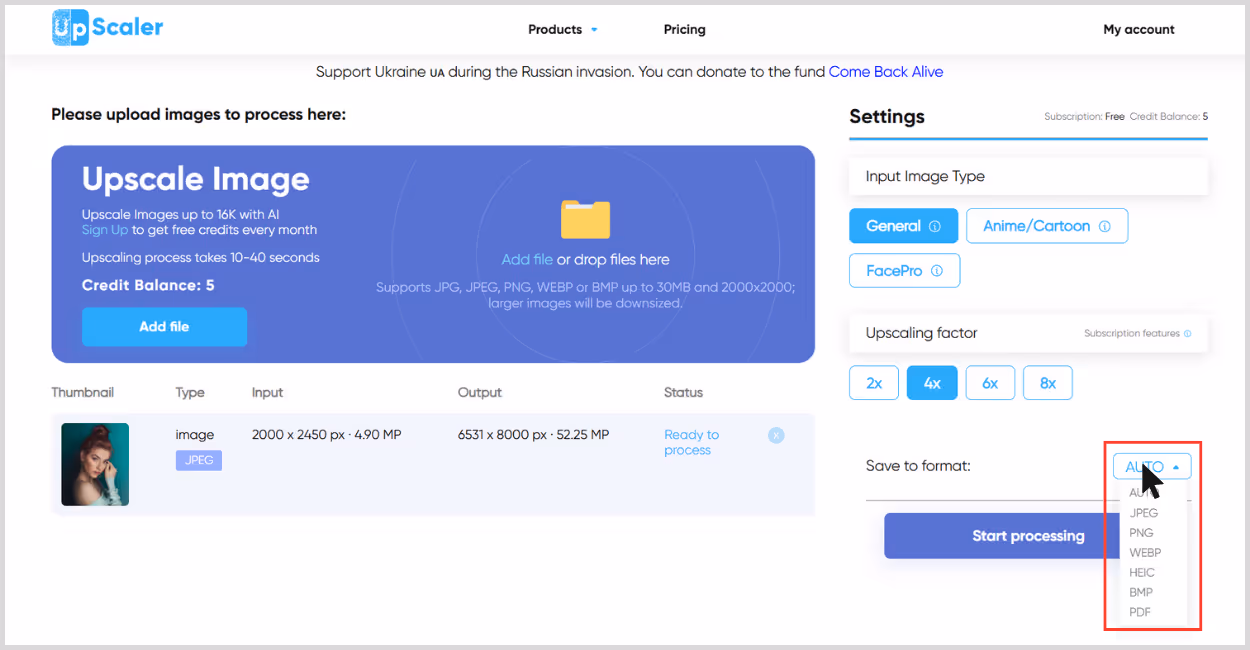The image size is (1250, 650).
Task: Click info icon beside FacePro
Action: click(937, 271)
